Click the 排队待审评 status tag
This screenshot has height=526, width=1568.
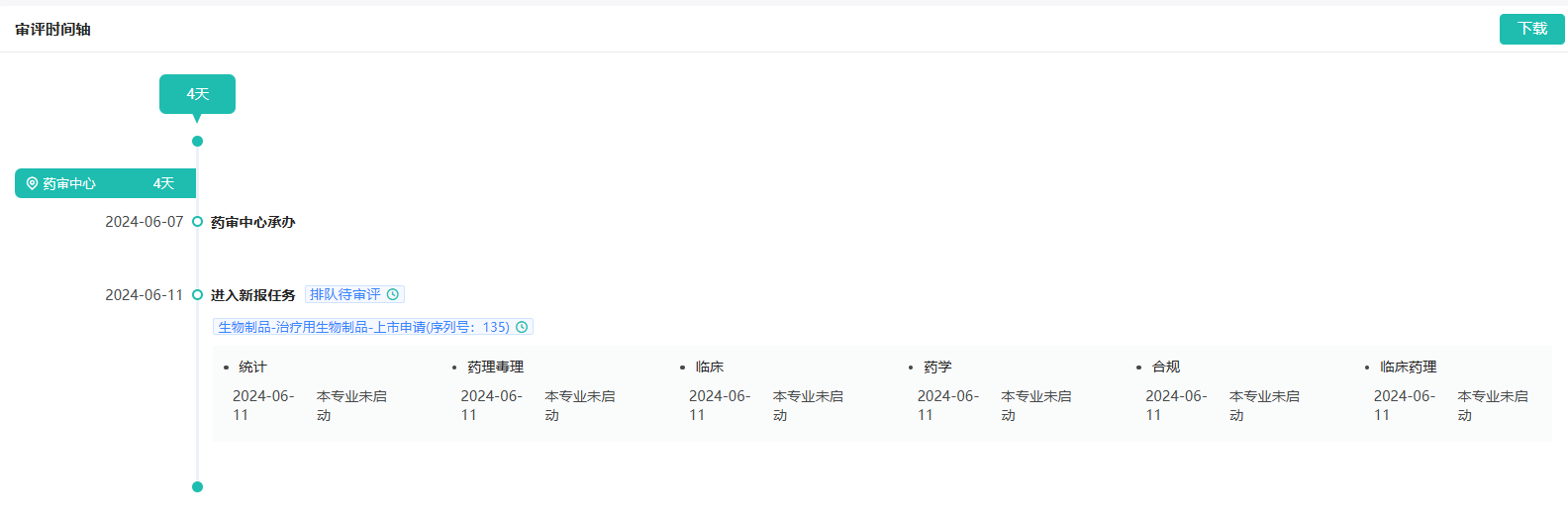point(354,294)
